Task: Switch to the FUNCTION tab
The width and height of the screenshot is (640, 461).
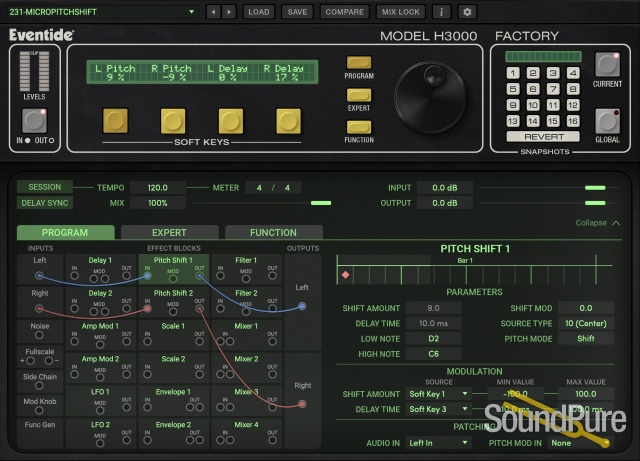Action: 273,233
